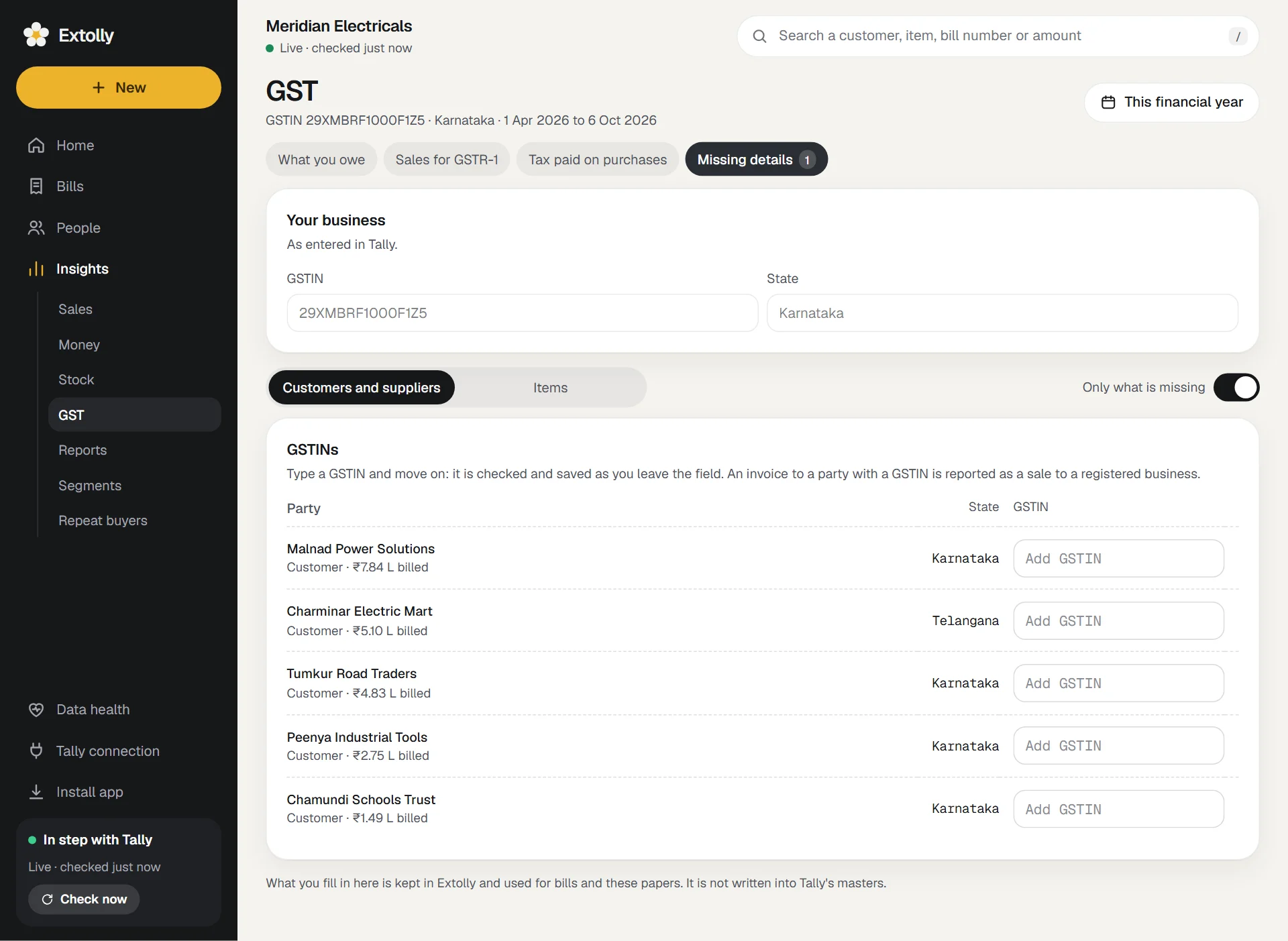Click Add GSTIN for Charminar Electric Mart

click(x=1118, y=621)
